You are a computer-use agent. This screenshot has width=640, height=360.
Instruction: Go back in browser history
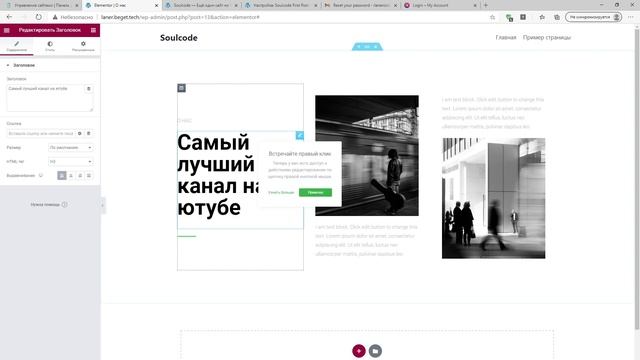coord(9,17)
